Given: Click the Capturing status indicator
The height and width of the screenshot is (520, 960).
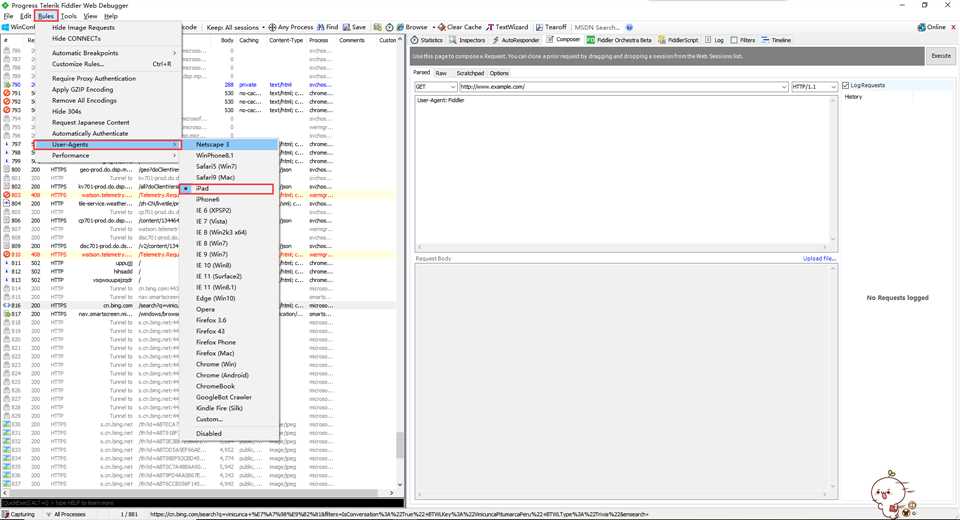Looking at the screenshot, I should pos(18,514).
